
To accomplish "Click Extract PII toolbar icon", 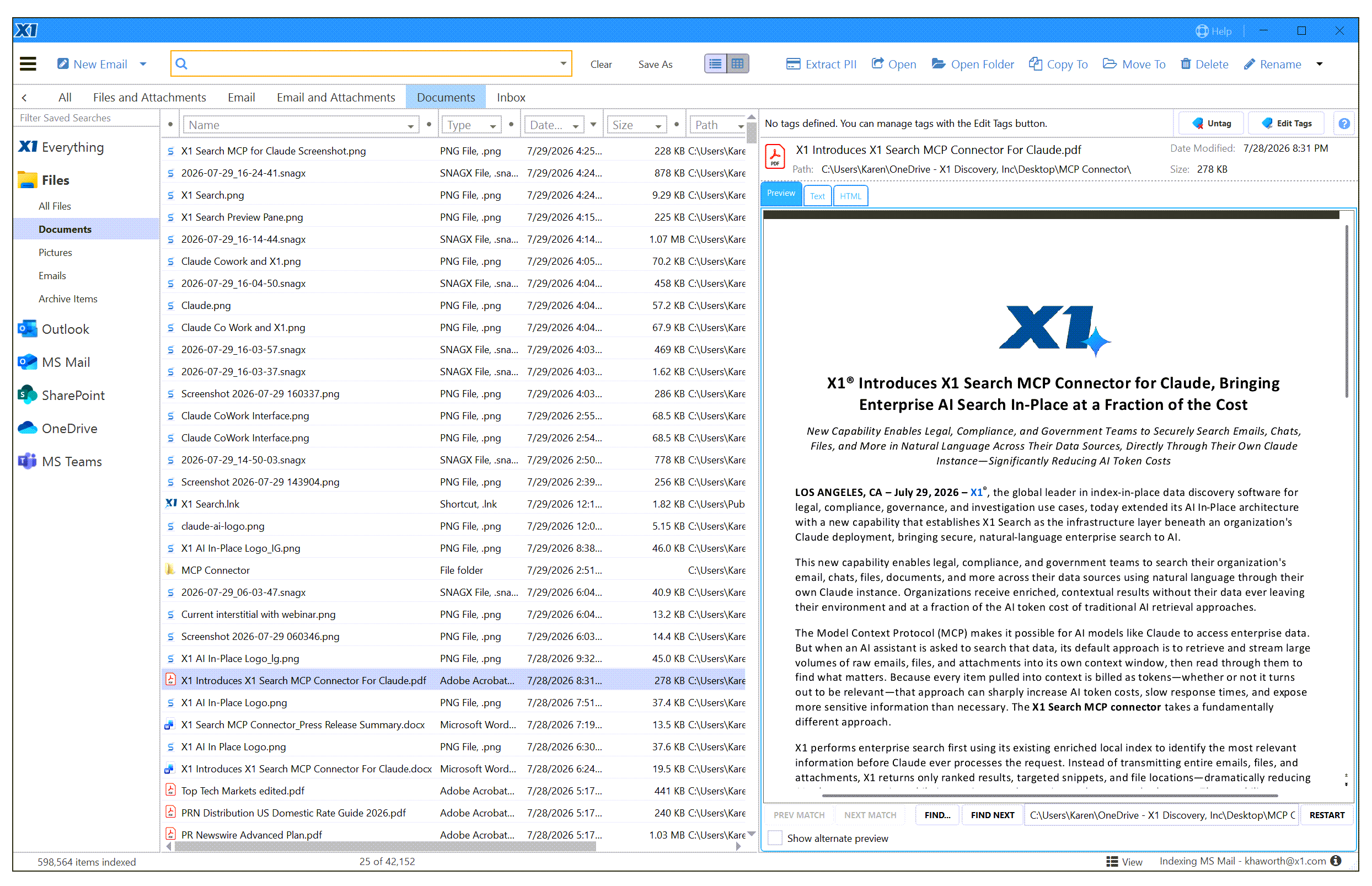I will pos(793,64).
